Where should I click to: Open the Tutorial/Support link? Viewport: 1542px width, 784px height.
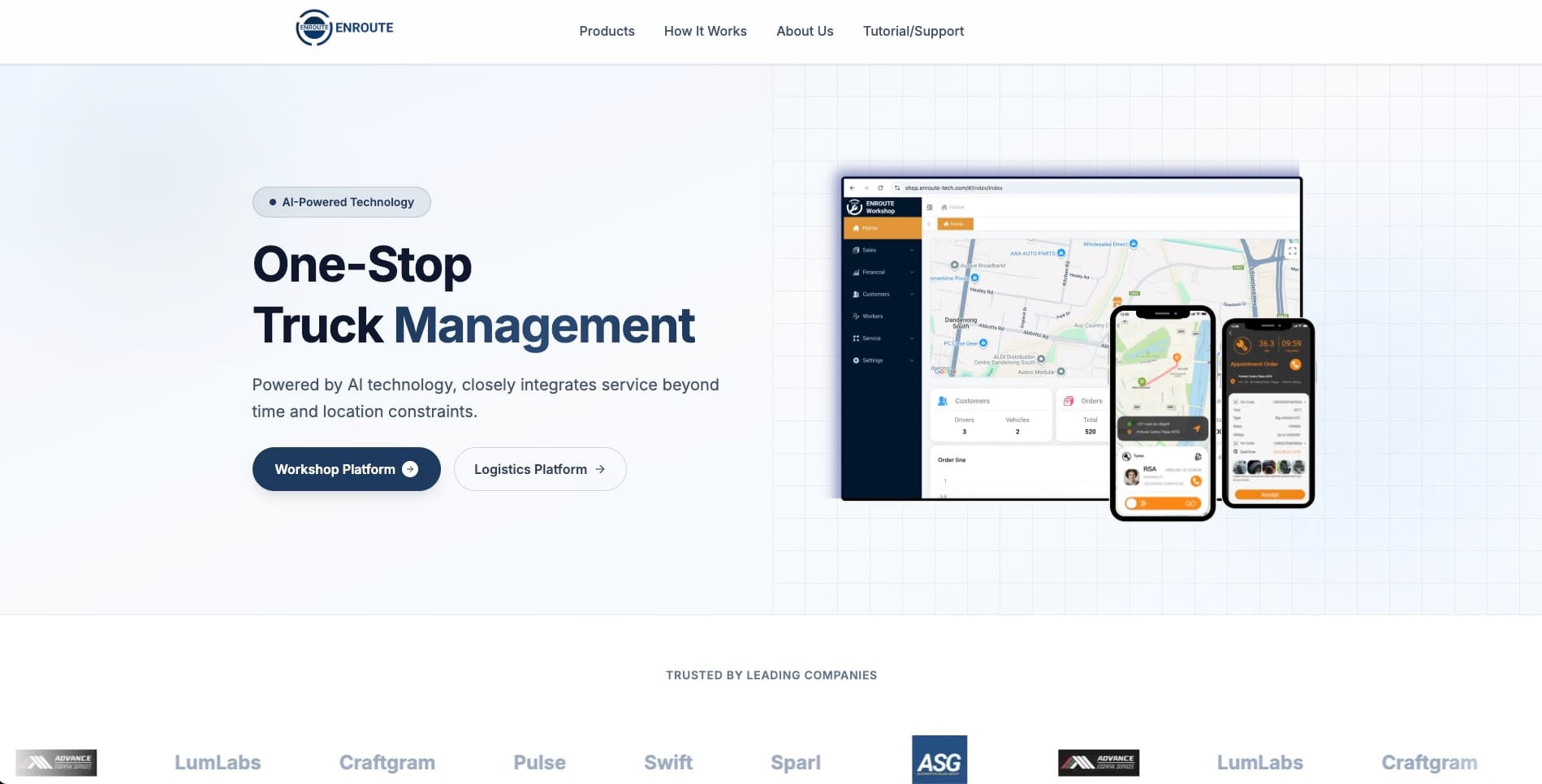[913, 31]
